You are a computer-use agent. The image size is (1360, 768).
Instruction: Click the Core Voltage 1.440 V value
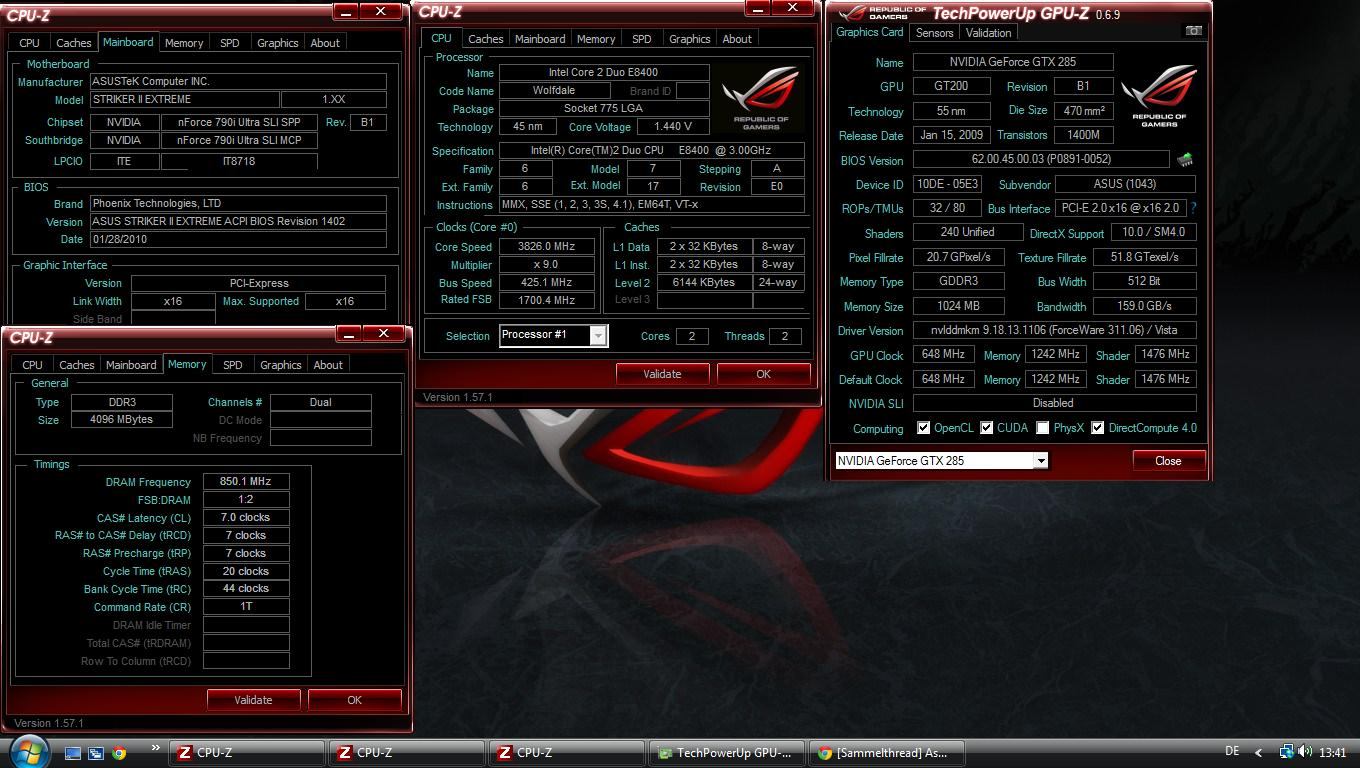(x=671, y=127)
